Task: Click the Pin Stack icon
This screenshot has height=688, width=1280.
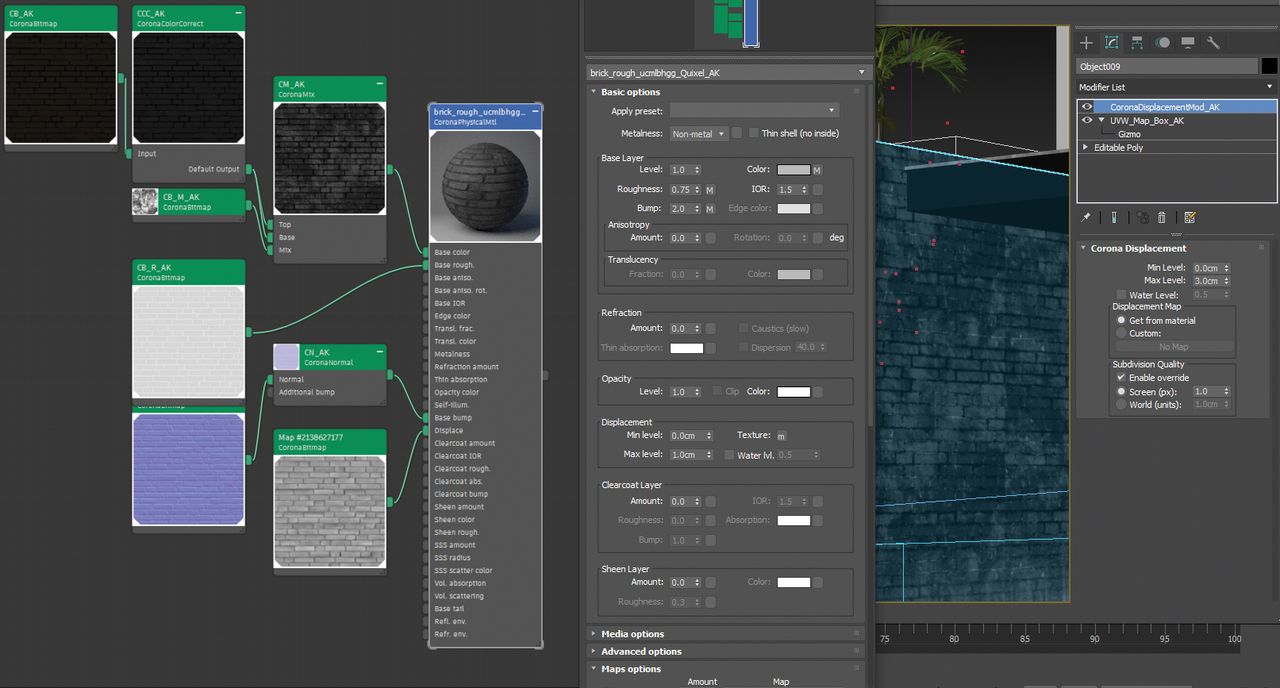Action: pos(1087,217)
